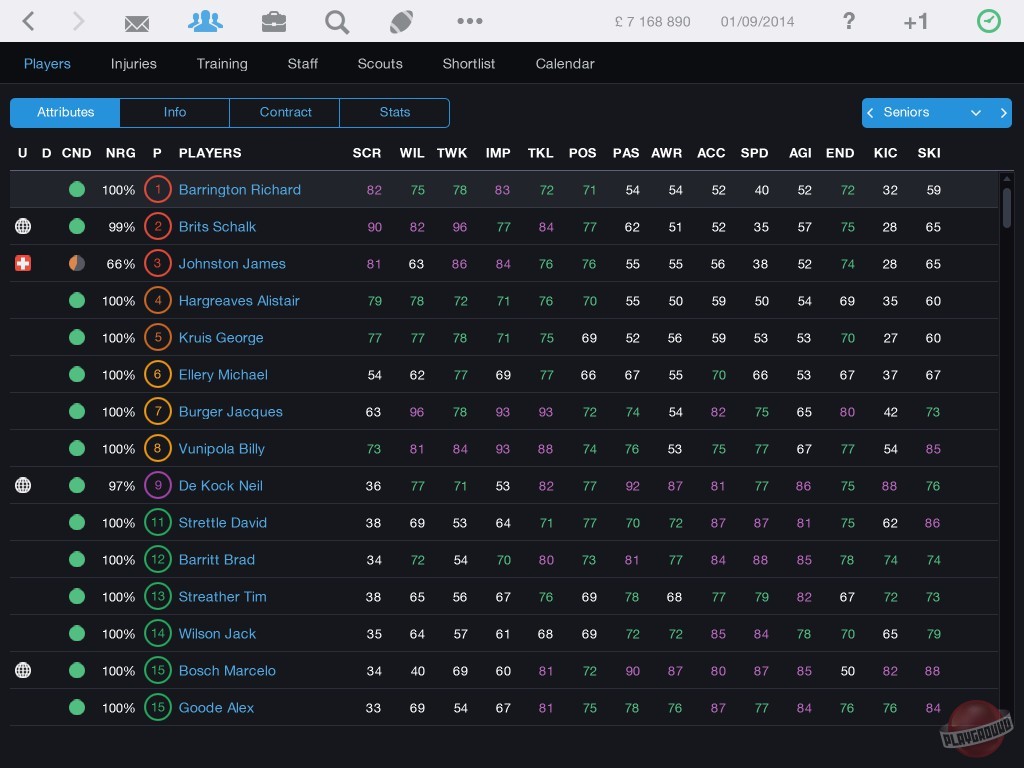Image resolution: width=1024 pixels, height=768 pixels.
Task: Open the squad people icon
Action: (205, 21)
